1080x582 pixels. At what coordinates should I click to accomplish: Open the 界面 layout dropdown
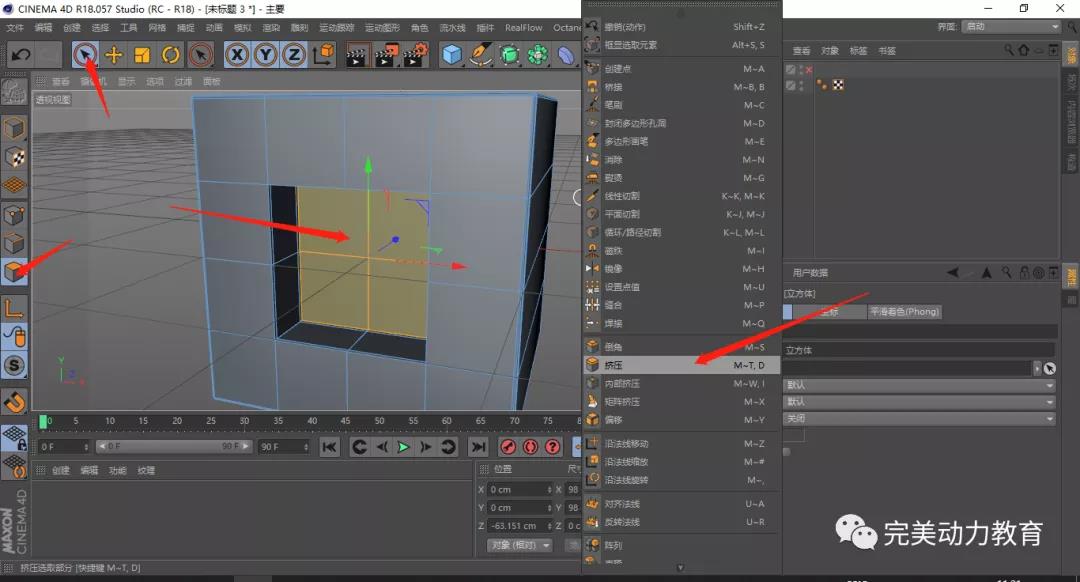(1011, 27)
